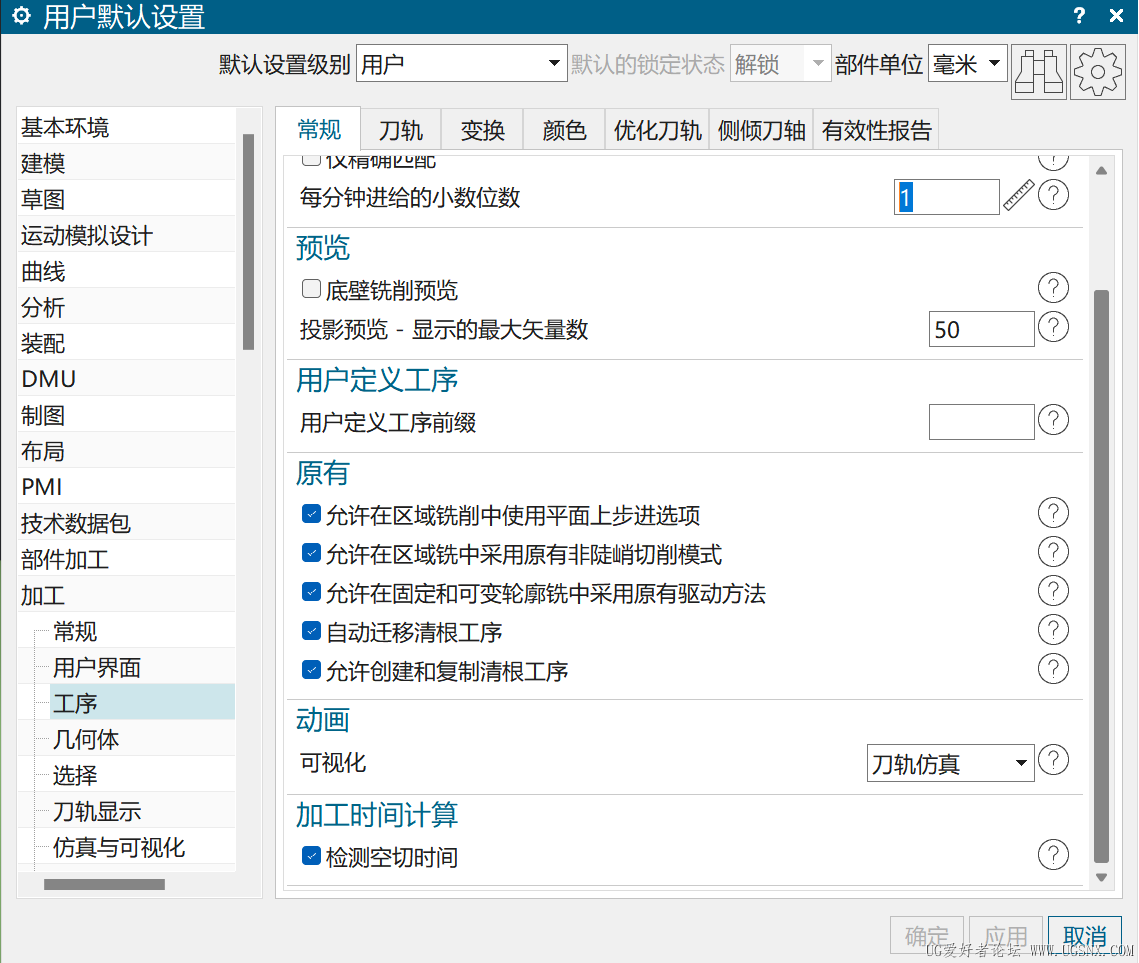The width and height of the screenshot is (1139, 963).
Task: Click the 应用 apply button
Action: tap(1005, 934)
